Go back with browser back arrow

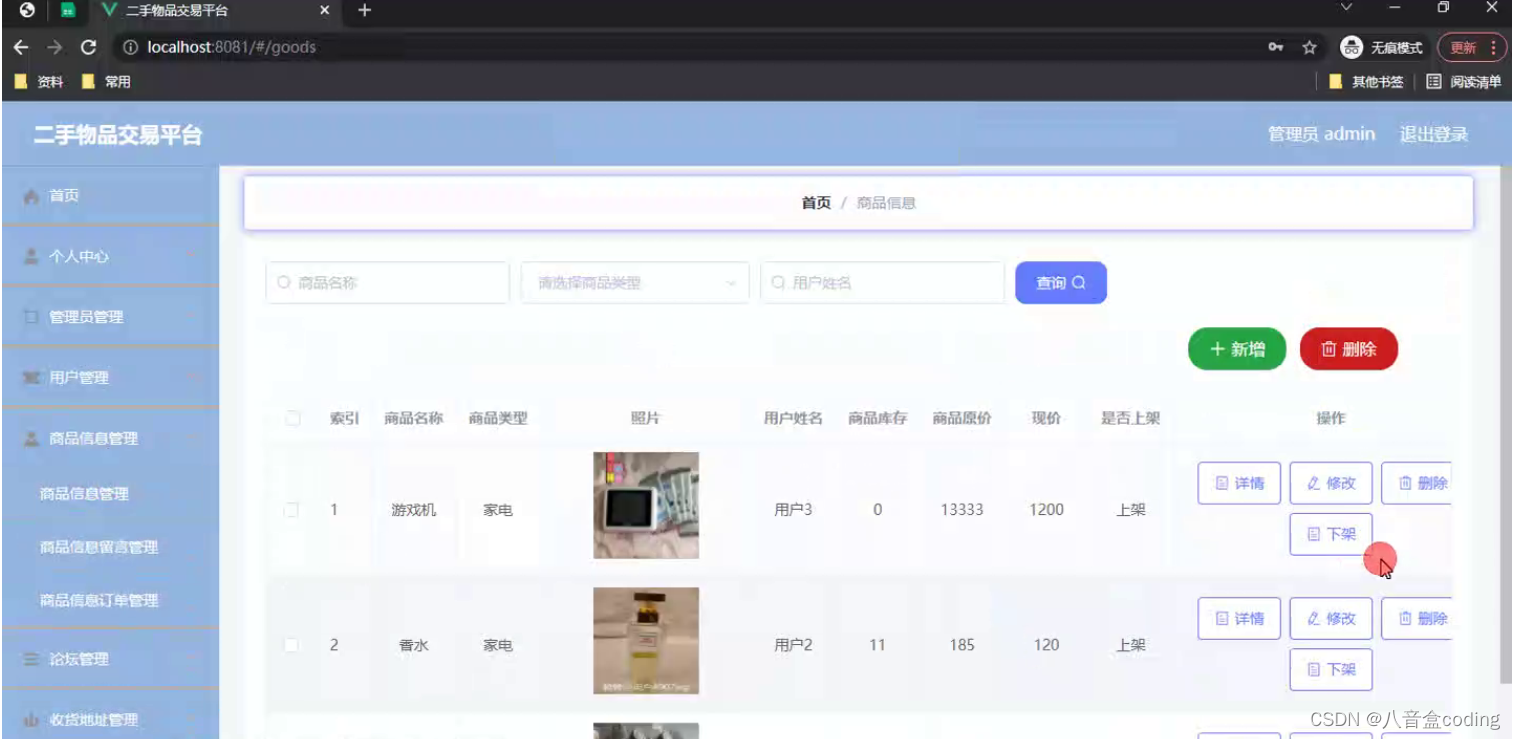[x=21, y=47]
